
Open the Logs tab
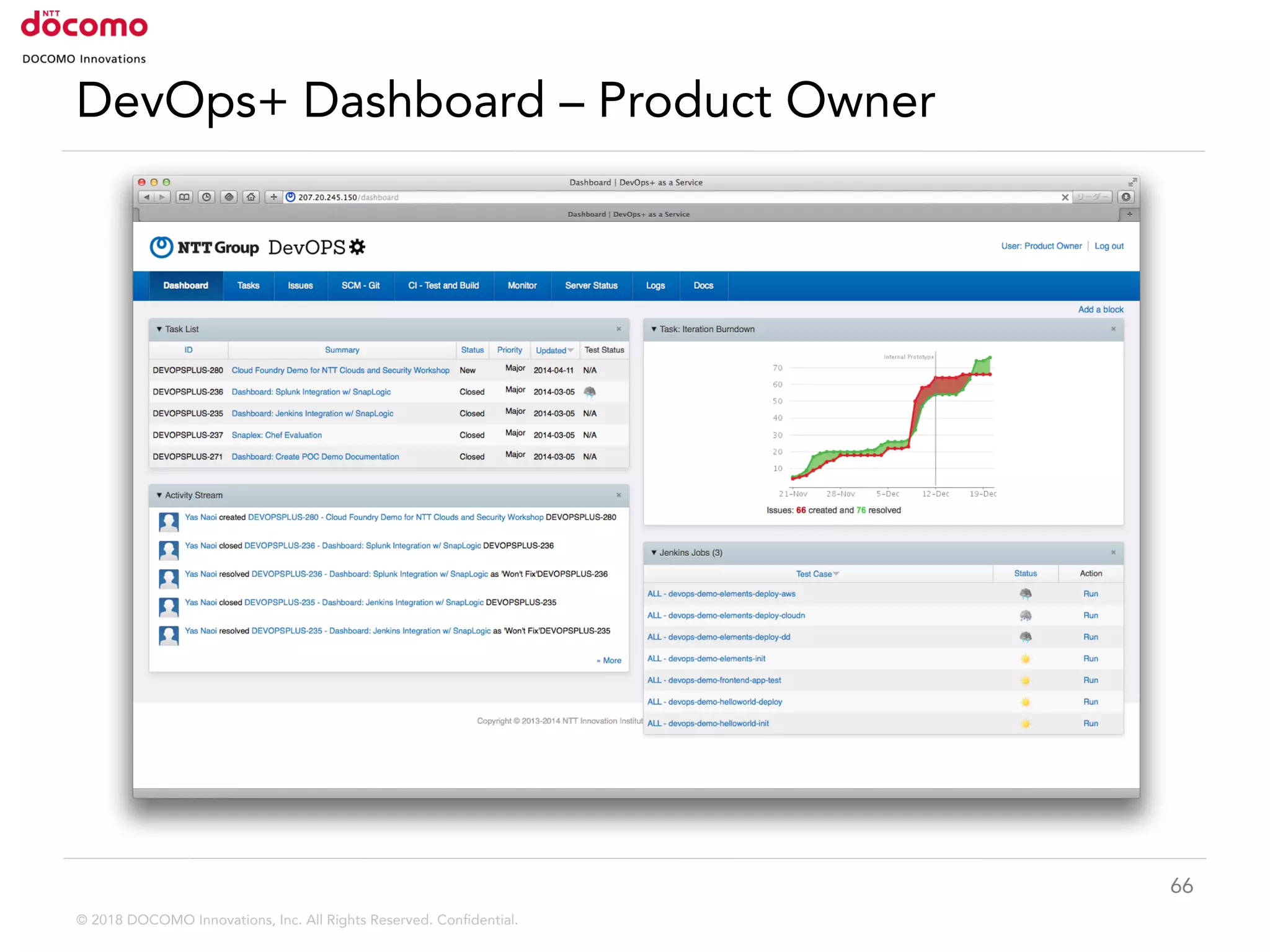pos(655,286)
